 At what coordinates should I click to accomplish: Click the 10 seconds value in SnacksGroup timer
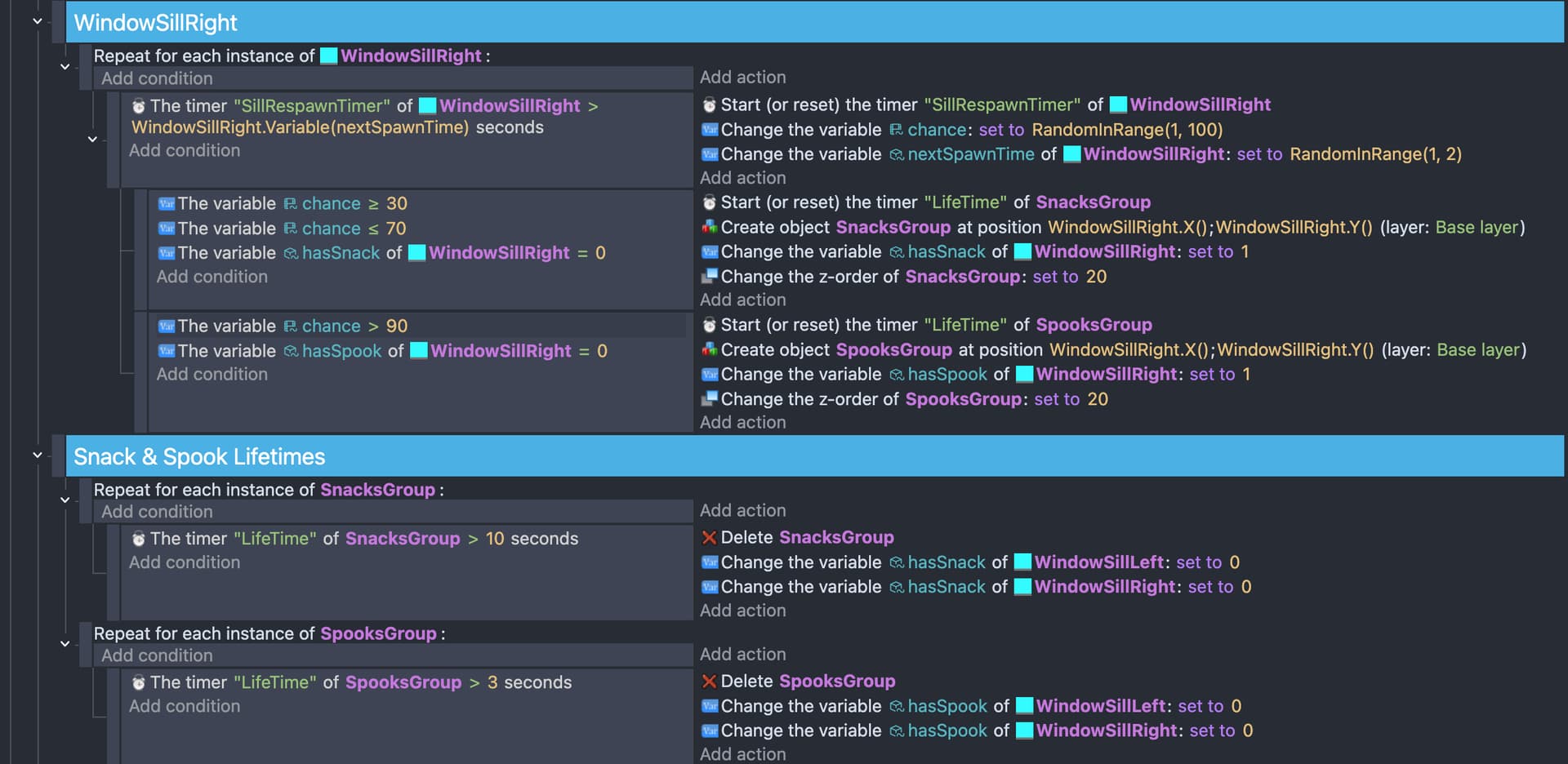[495, 539]
